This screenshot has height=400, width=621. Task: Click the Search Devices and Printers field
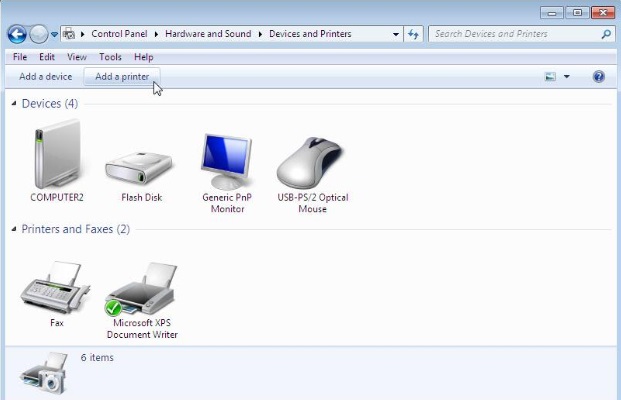coord(515,34)
